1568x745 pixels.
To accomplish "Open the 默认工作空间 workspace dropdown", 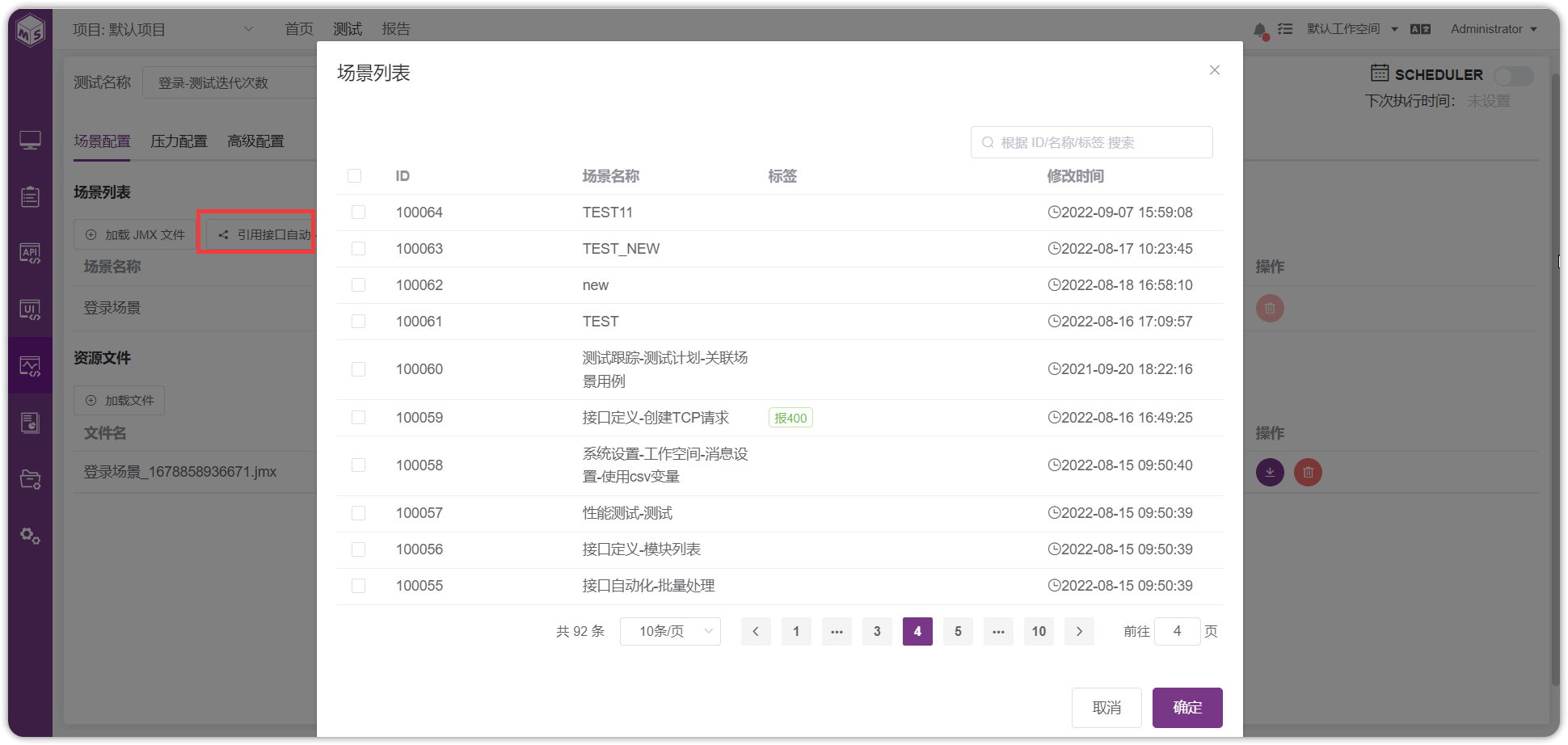I will (x=1352, y=29).
